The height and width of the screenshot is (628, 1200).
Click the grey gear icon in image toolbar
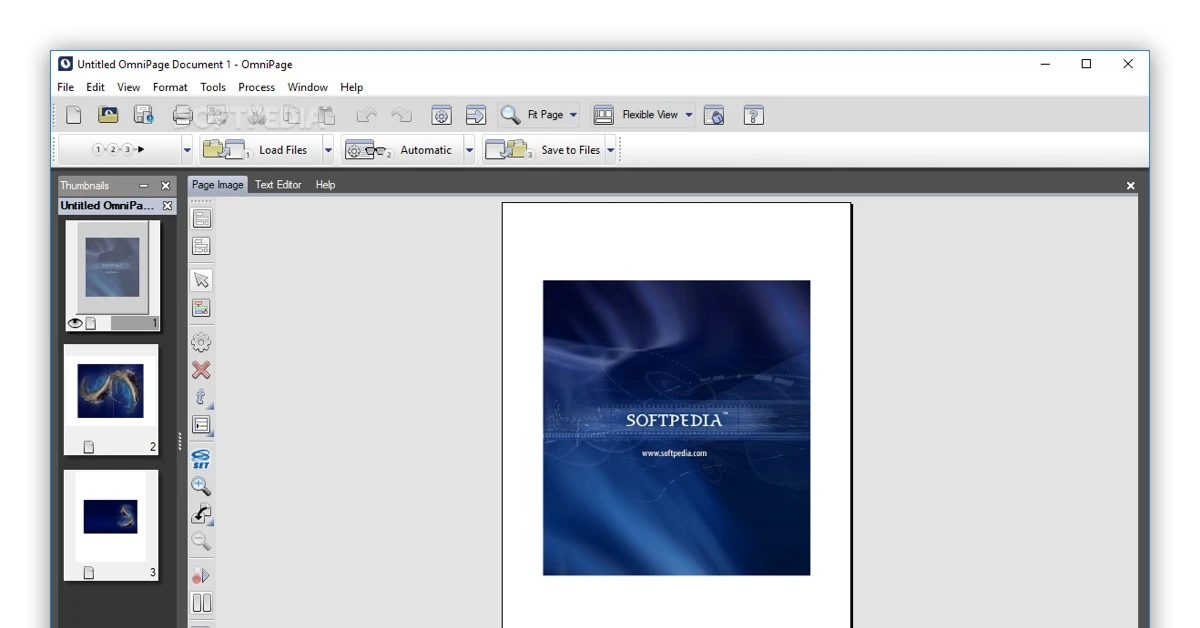201,342
